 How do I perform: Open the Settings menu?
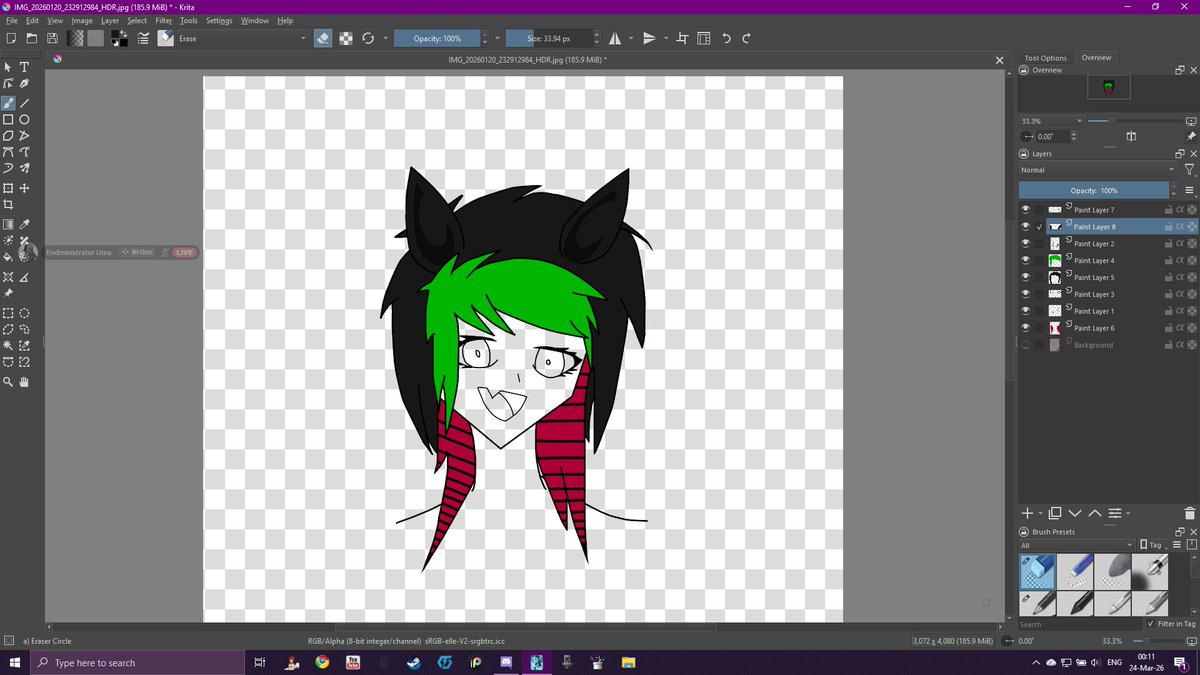coord(219,20)
